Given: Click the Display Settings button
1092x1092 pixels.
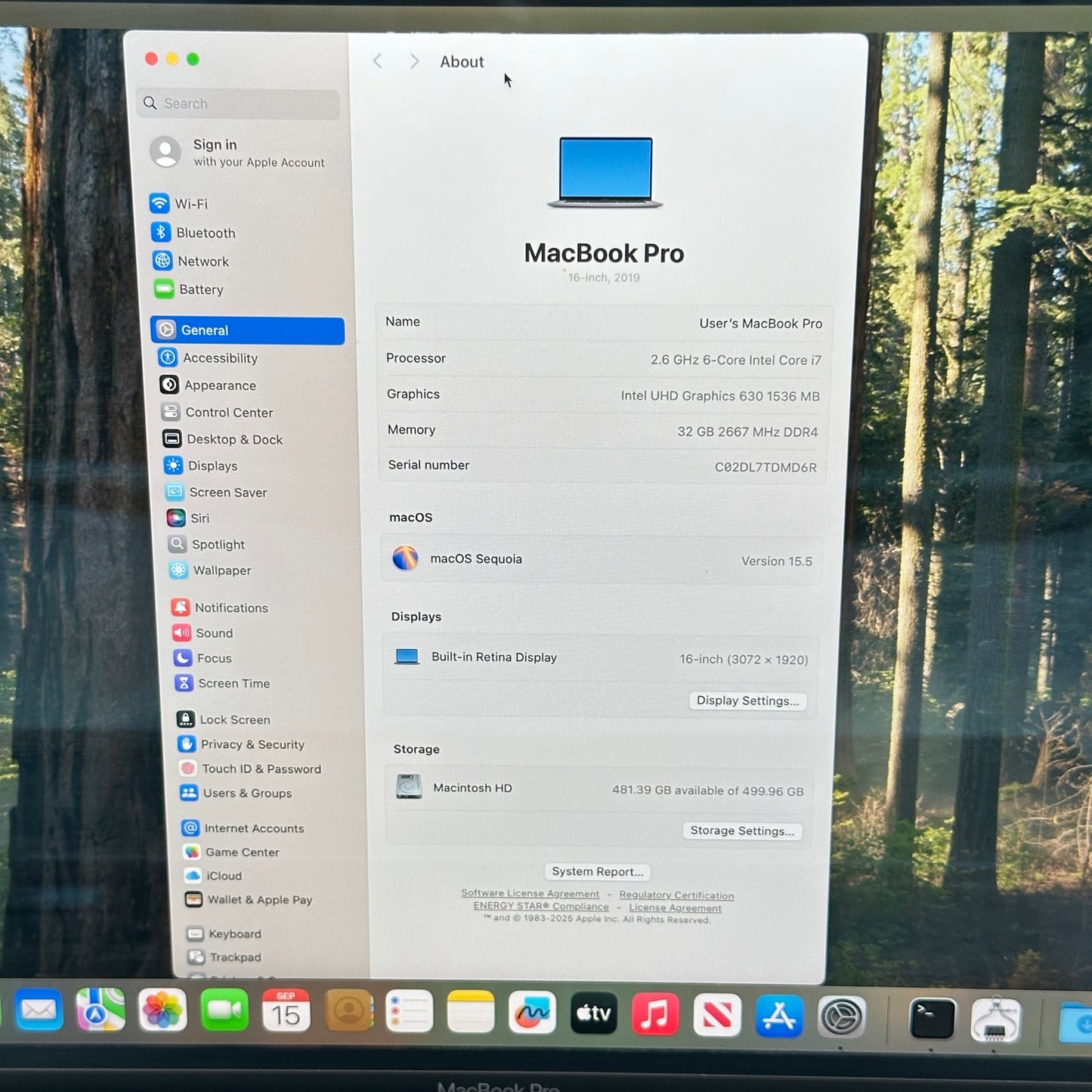Looking at the screenshot, I should pyautogui.click(x=747, y=701).
